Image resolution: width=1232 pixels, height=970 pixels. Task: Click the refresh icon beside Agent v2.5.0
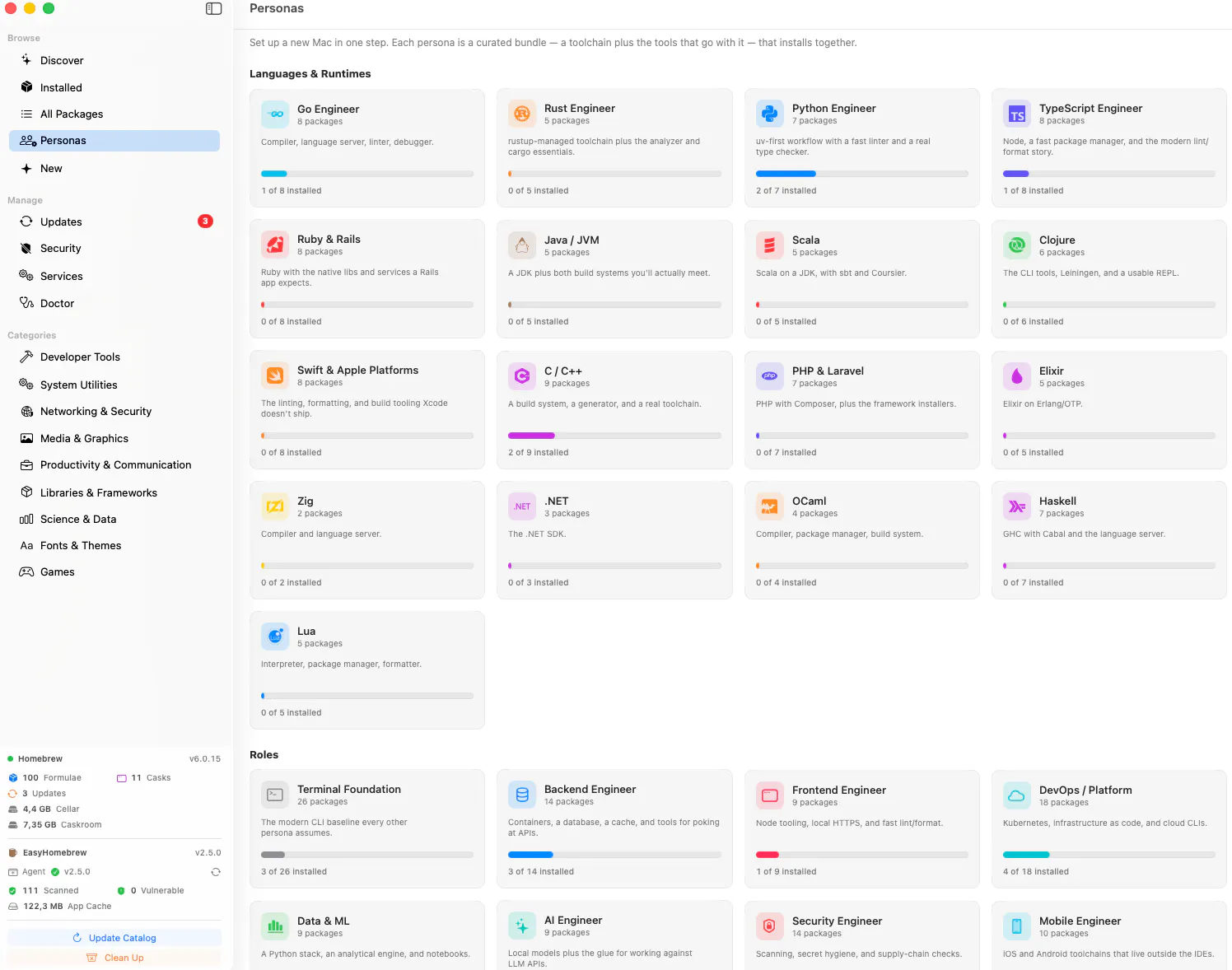click(x=216, y=872)
